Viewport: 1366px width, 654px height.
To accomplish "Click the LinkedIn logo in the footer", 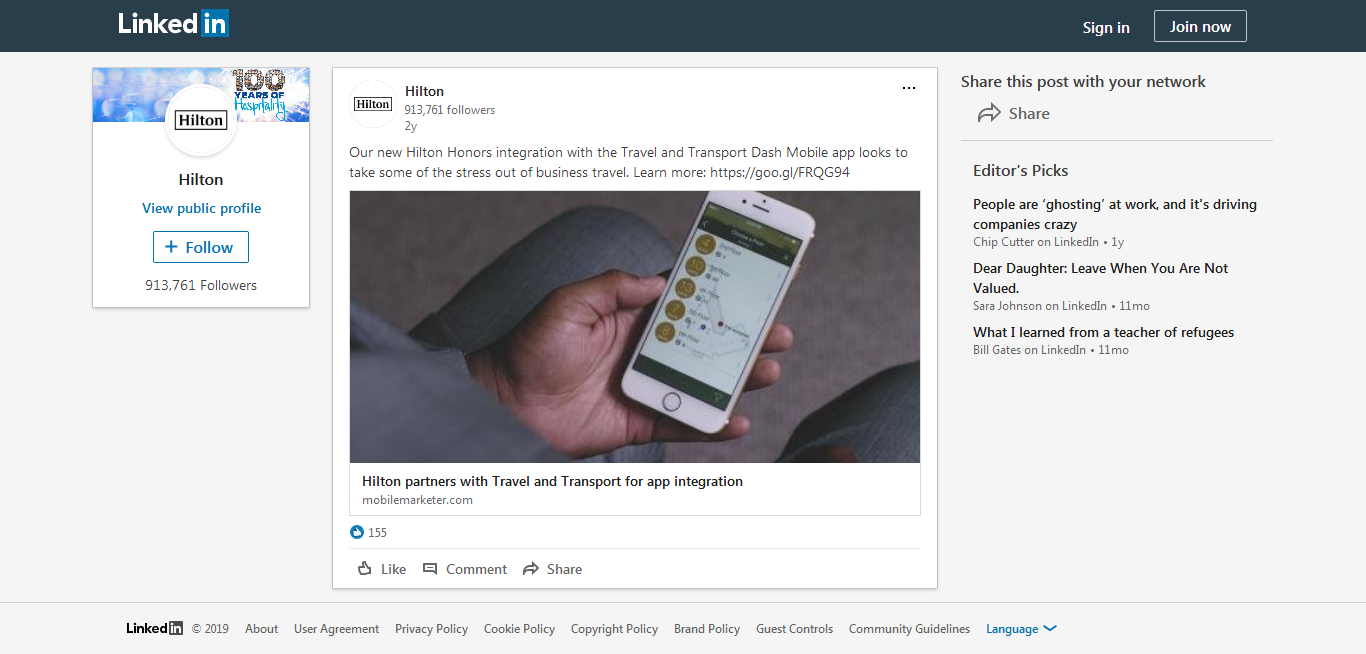I will [153, 628].
